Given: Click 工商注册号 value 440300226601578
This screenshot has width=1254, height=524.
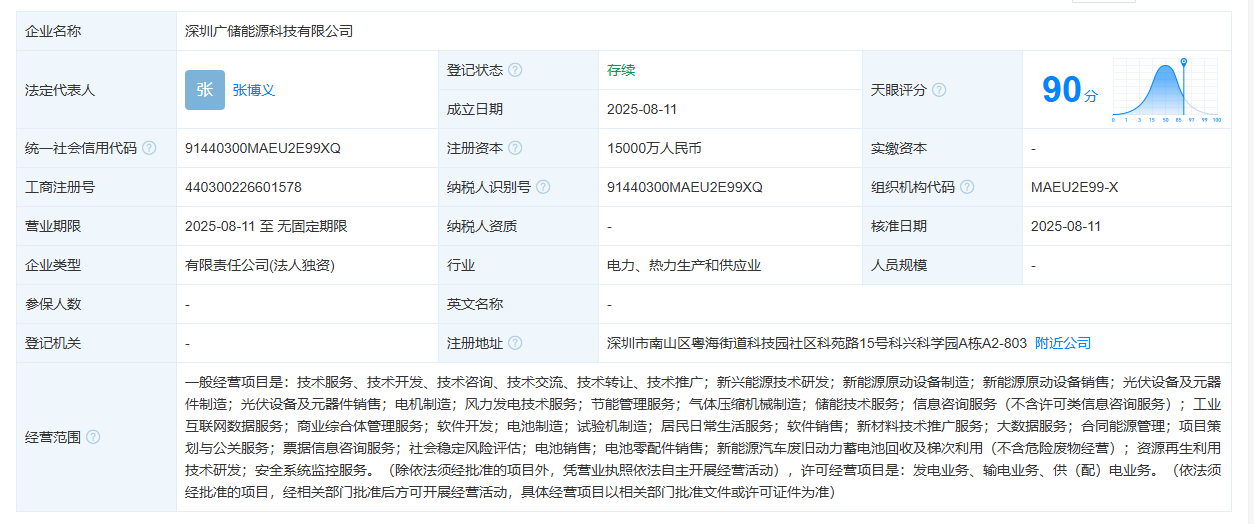Looking at the screenshot, I should point(243,187).
